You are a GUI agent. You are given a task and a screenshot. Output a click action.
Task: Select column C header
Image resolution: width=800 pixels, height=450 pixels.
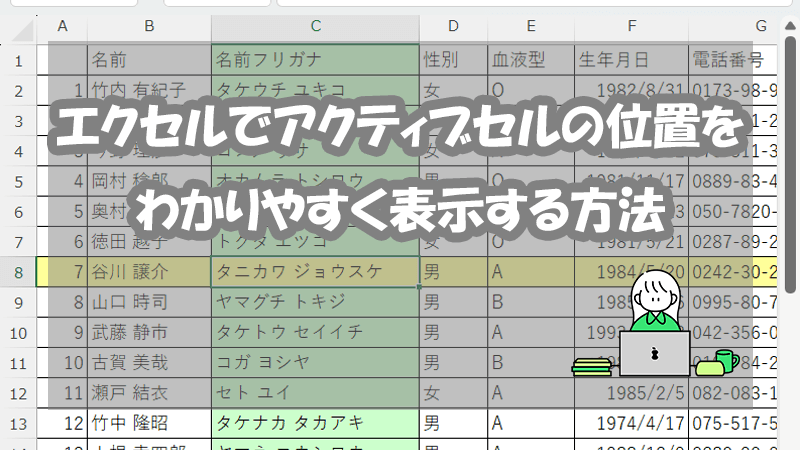tap(315, 26)
